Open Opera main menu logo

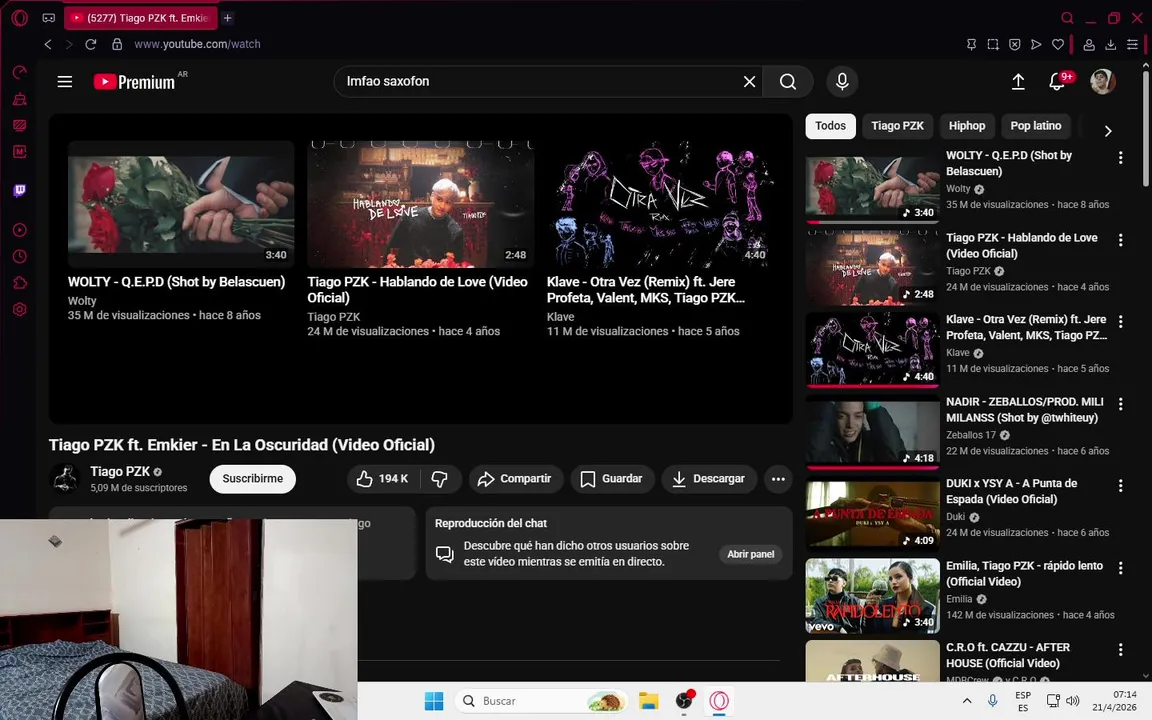pos(20,18)
